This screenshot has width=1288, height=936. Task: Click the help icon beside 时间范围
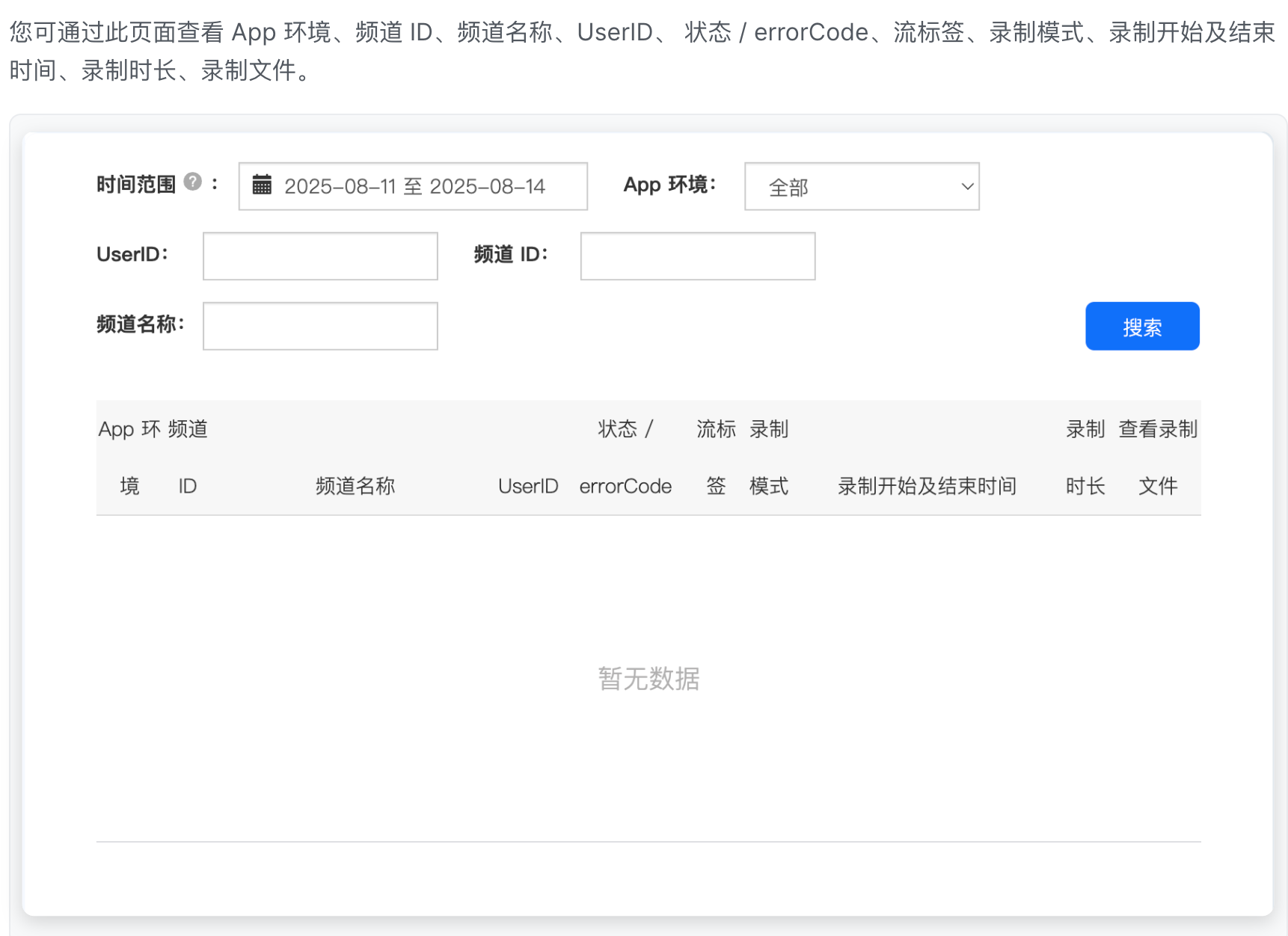pyautogui.click(x=192, y=182)
